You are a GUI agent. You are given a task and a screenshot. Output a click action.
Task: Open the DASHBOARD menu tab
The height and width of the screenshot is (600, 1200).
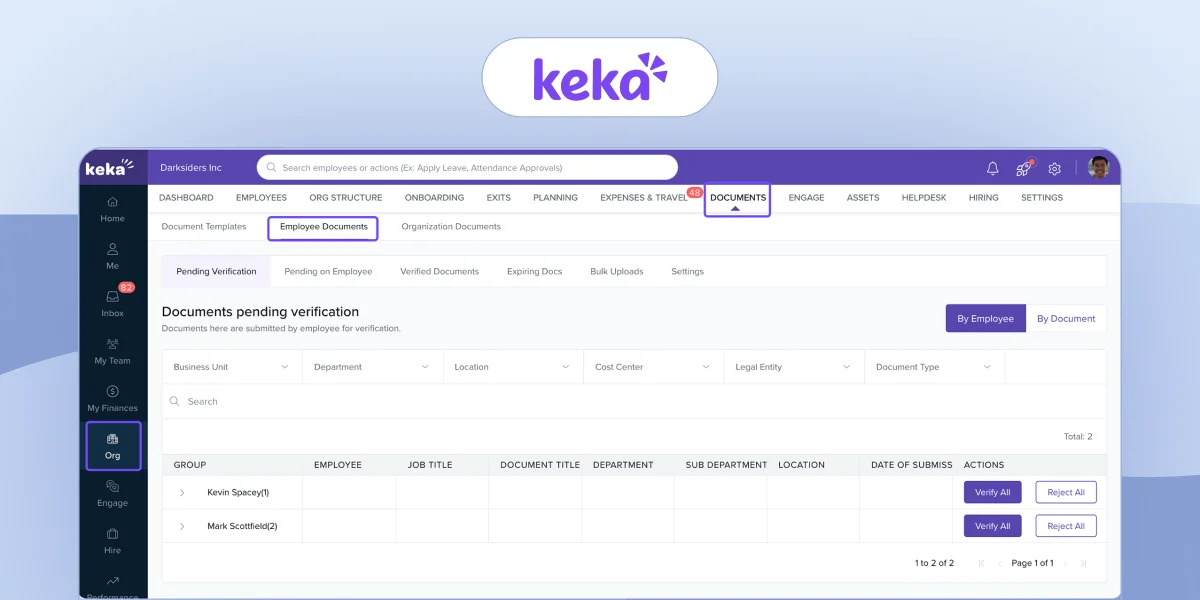tap(186, 198)
